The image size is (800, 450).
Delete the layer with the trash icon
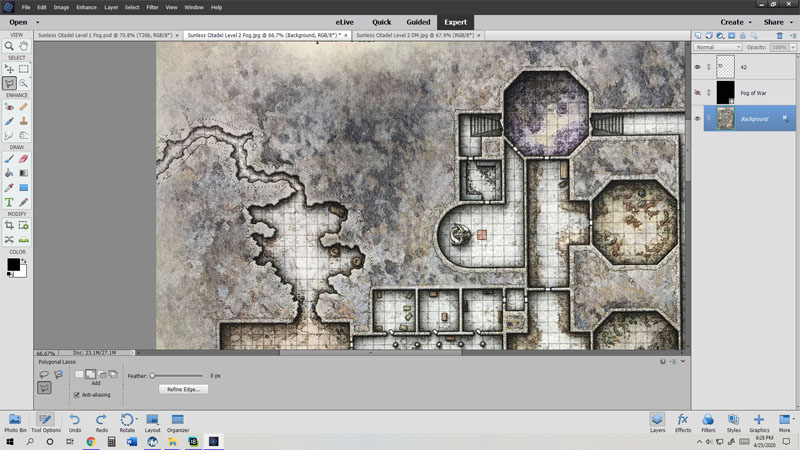pos(780,36)
